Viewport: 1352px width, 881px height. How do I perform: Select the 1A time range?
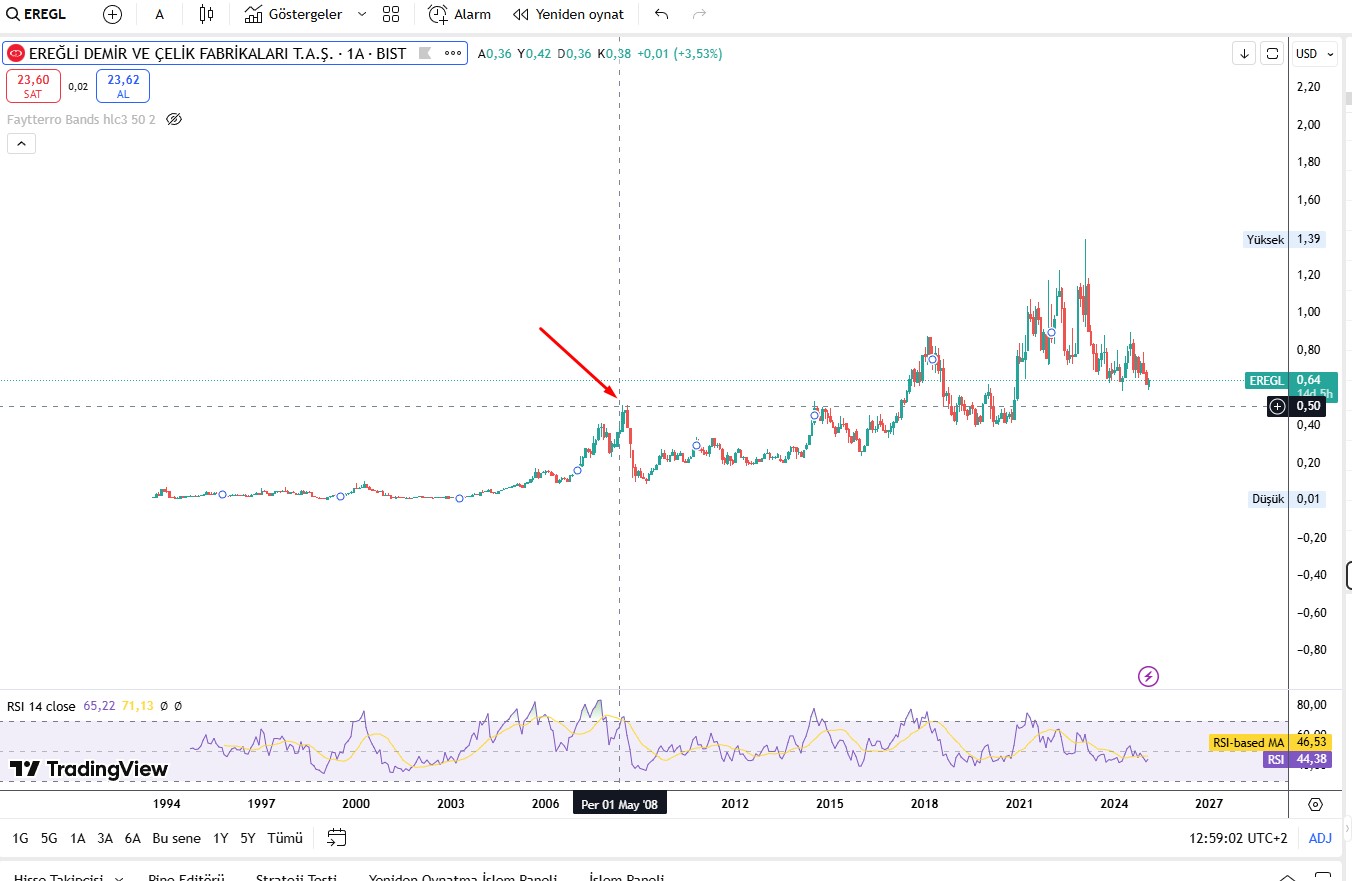tap(77, 838)
